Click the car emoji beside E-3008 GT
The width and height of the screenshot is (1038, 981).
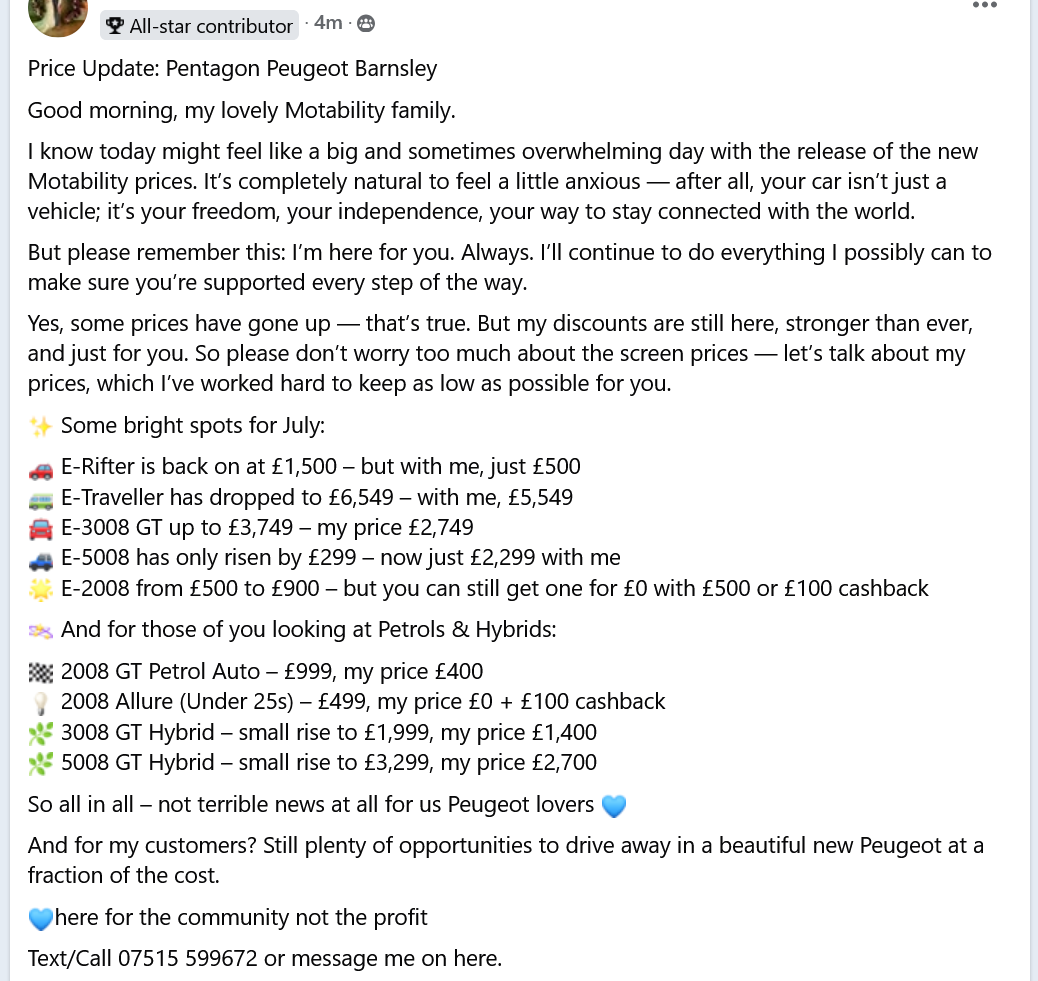(x=41, y=529)
